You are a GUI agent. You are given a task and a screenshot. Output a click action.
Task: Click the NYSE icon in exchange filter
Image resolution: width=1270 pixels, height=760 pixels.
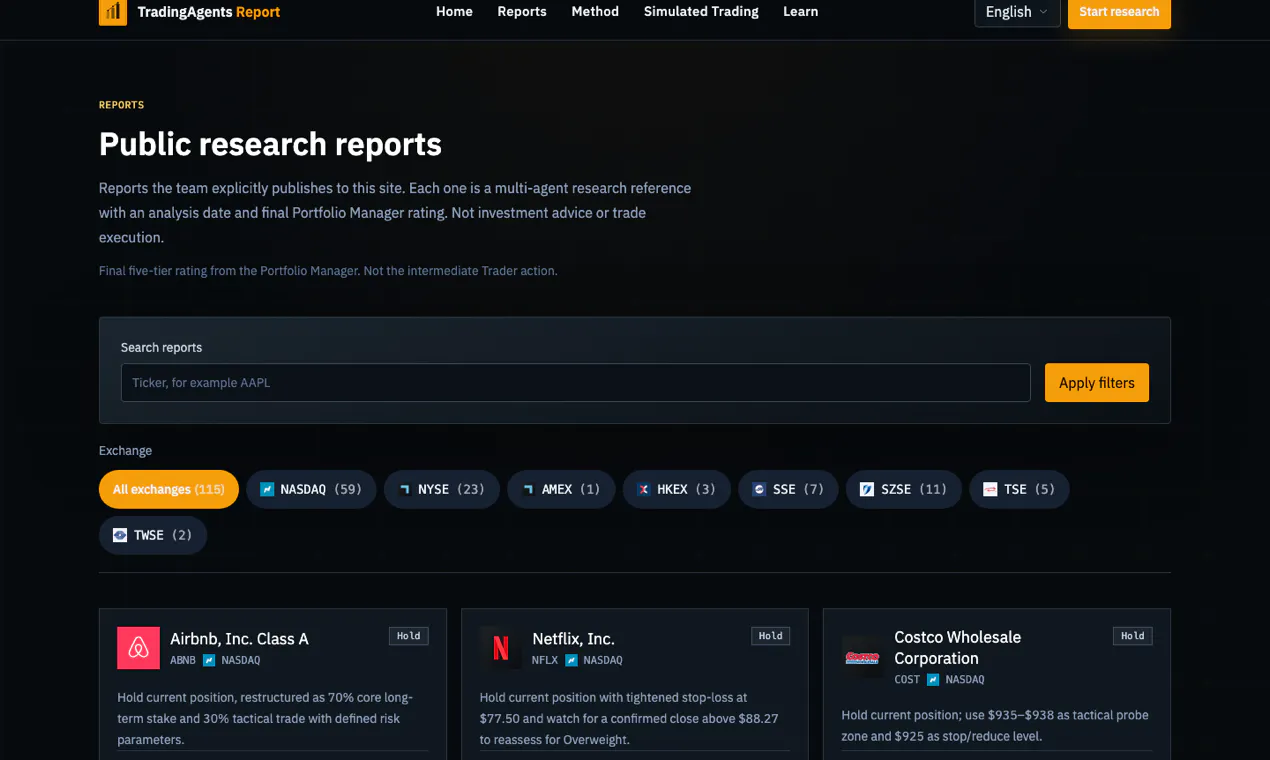(405, 490)
